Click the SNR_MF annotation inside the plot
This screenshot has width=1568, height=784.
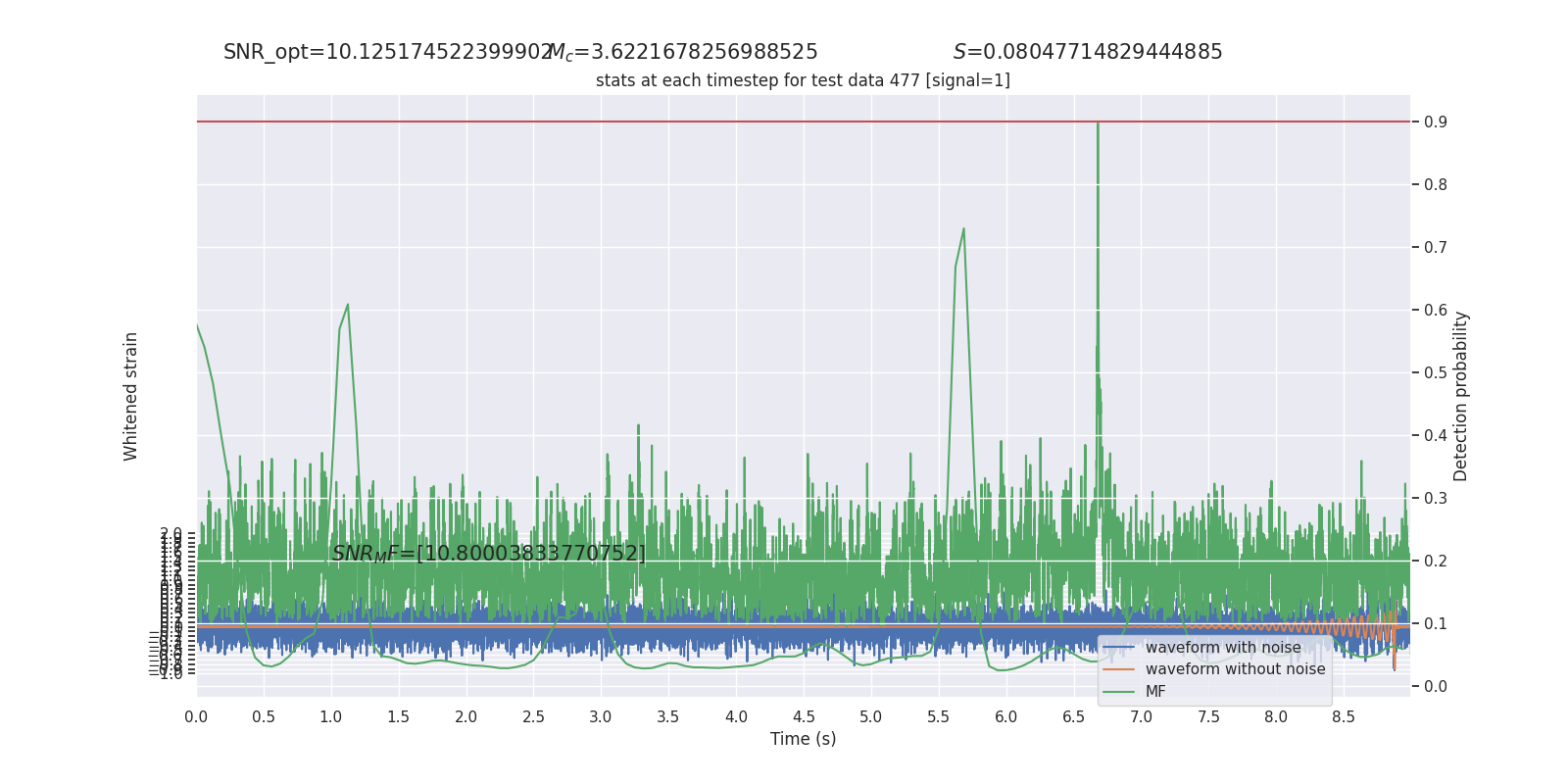pos(489,554)
